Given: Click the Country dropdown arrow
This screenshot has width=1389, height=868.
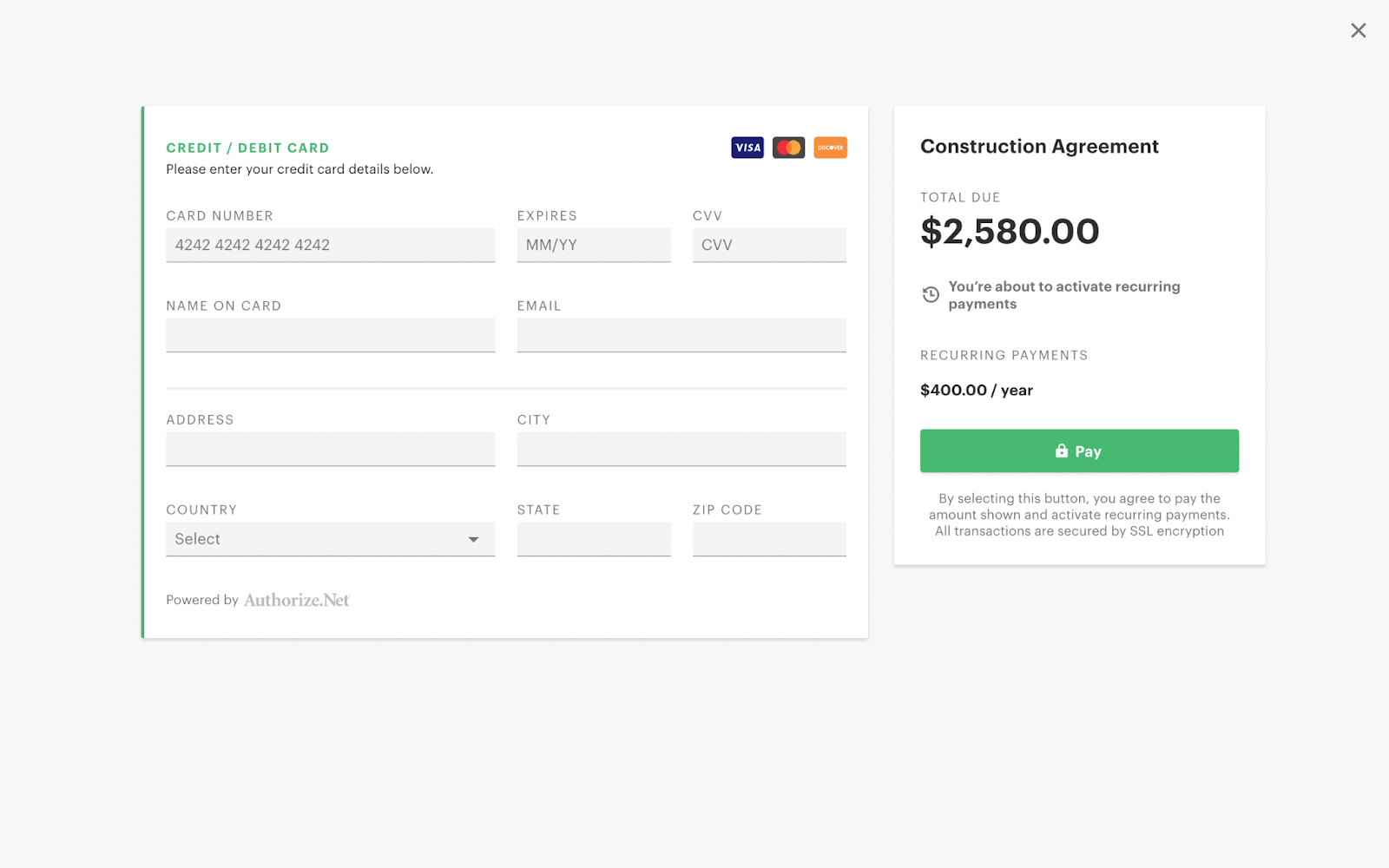Looking at the screenshot, I should 474,540.
